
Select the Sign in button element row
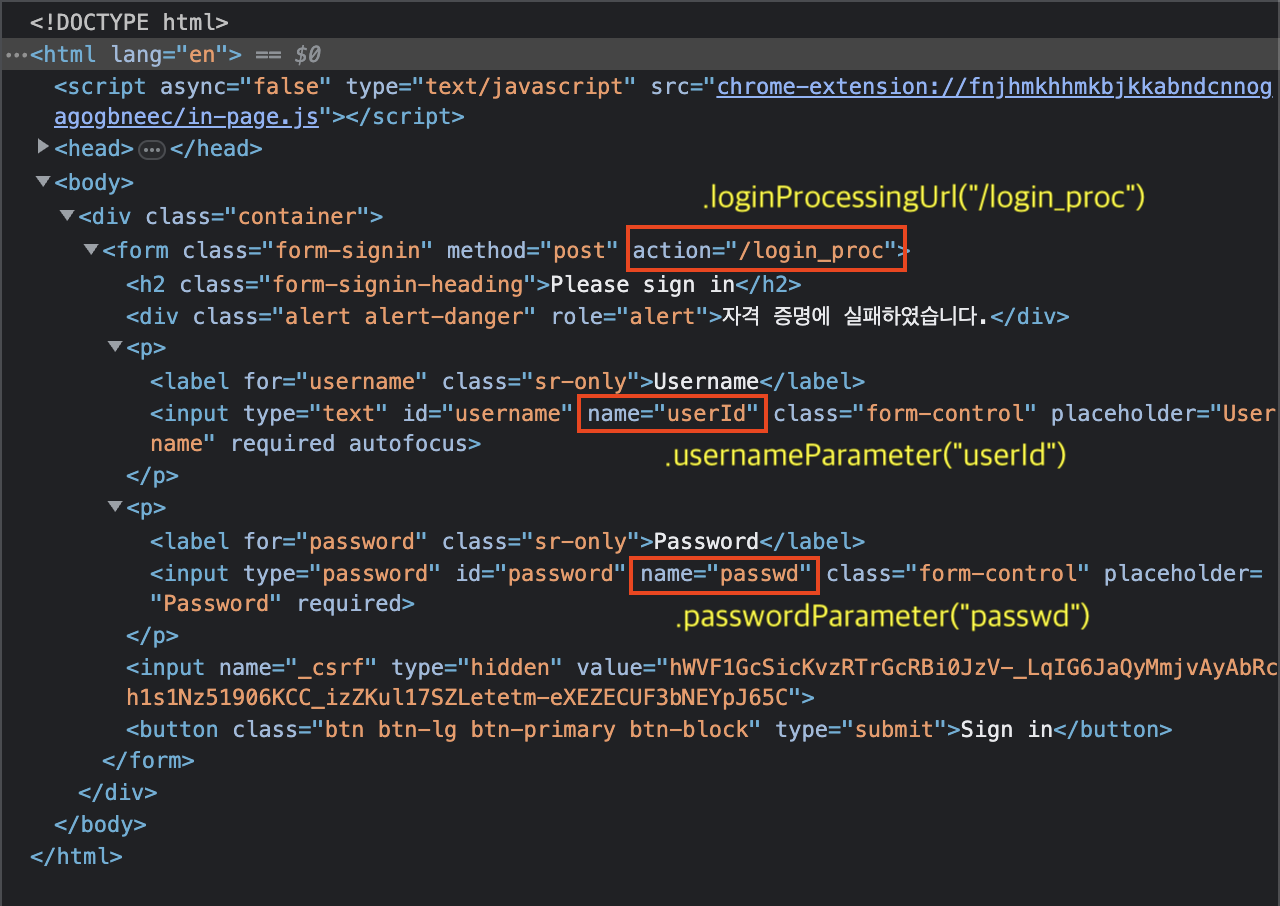[648, 729]
